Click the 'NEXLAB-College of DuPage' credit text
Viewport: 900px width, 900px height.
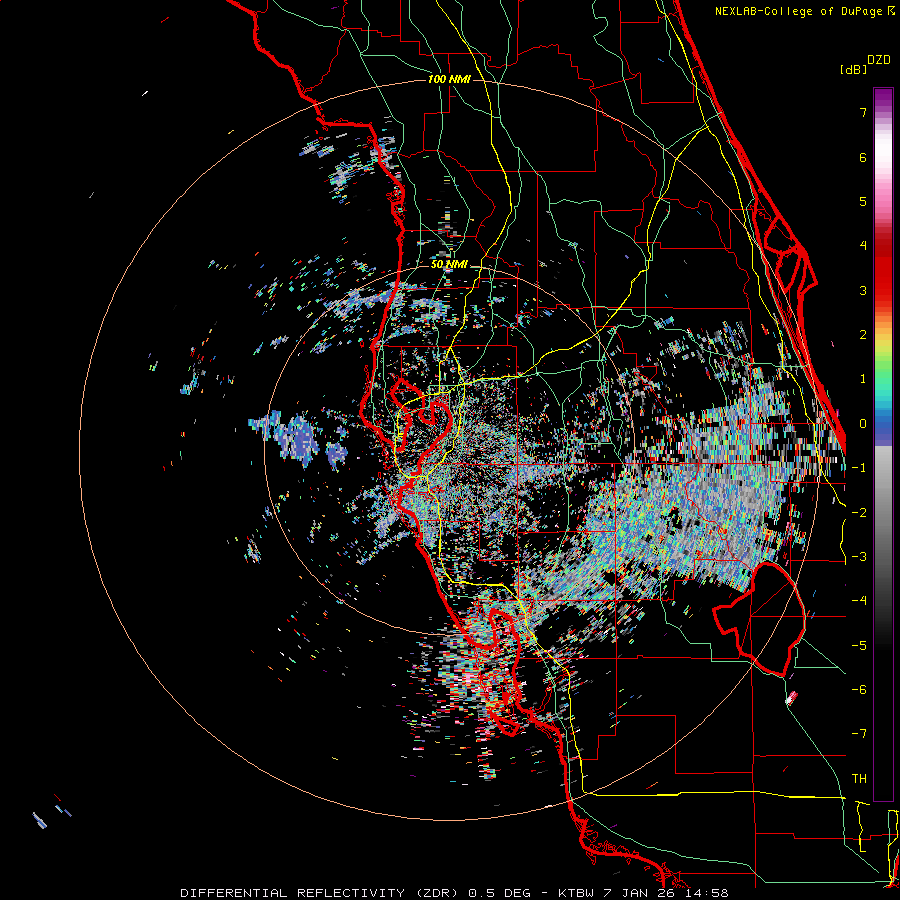click(799, 11)
